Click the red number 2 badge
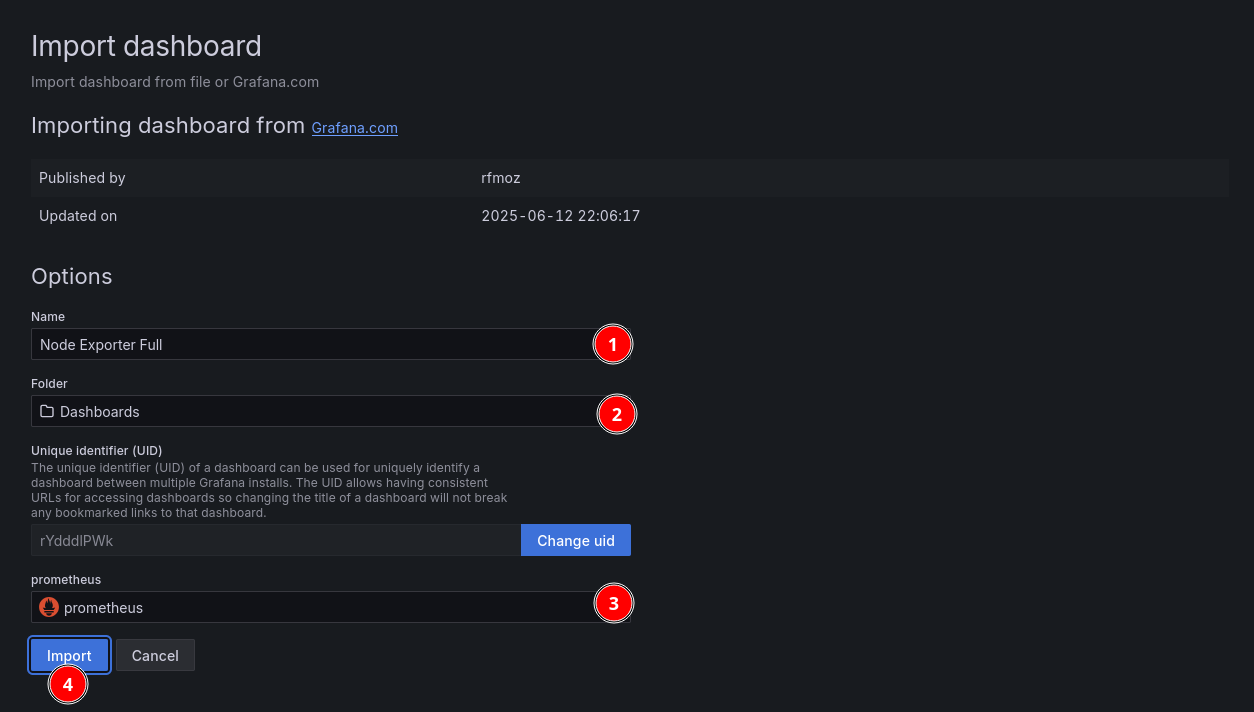The height and width of the screenshot is (712, 1254). point(616,414)
